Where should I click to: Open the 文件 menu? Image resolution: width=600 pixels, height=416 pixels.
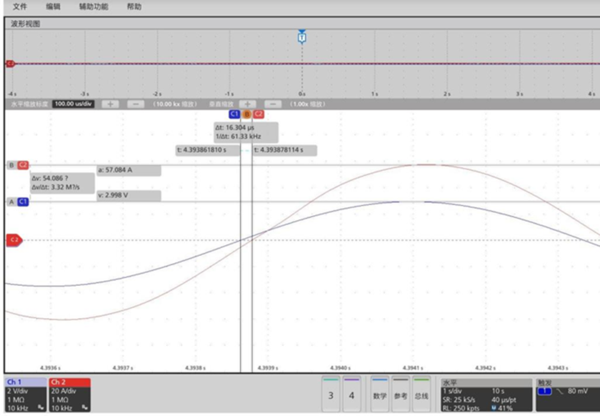point(19,6)
